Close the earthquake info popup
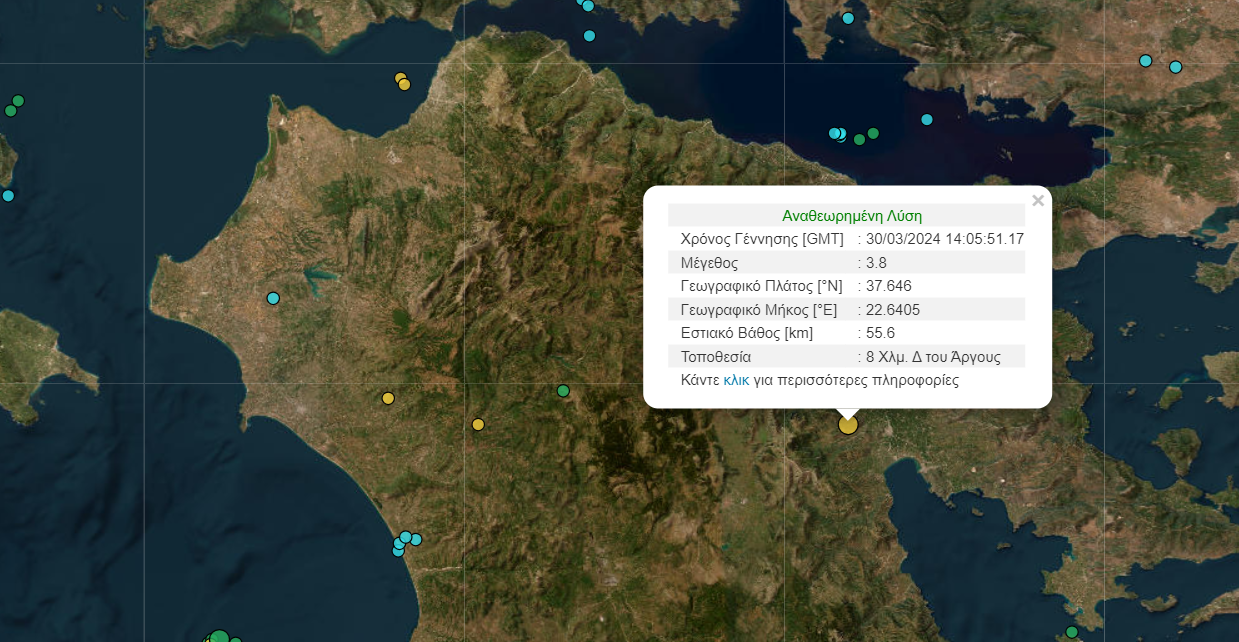 click(x=1037, y=201)
